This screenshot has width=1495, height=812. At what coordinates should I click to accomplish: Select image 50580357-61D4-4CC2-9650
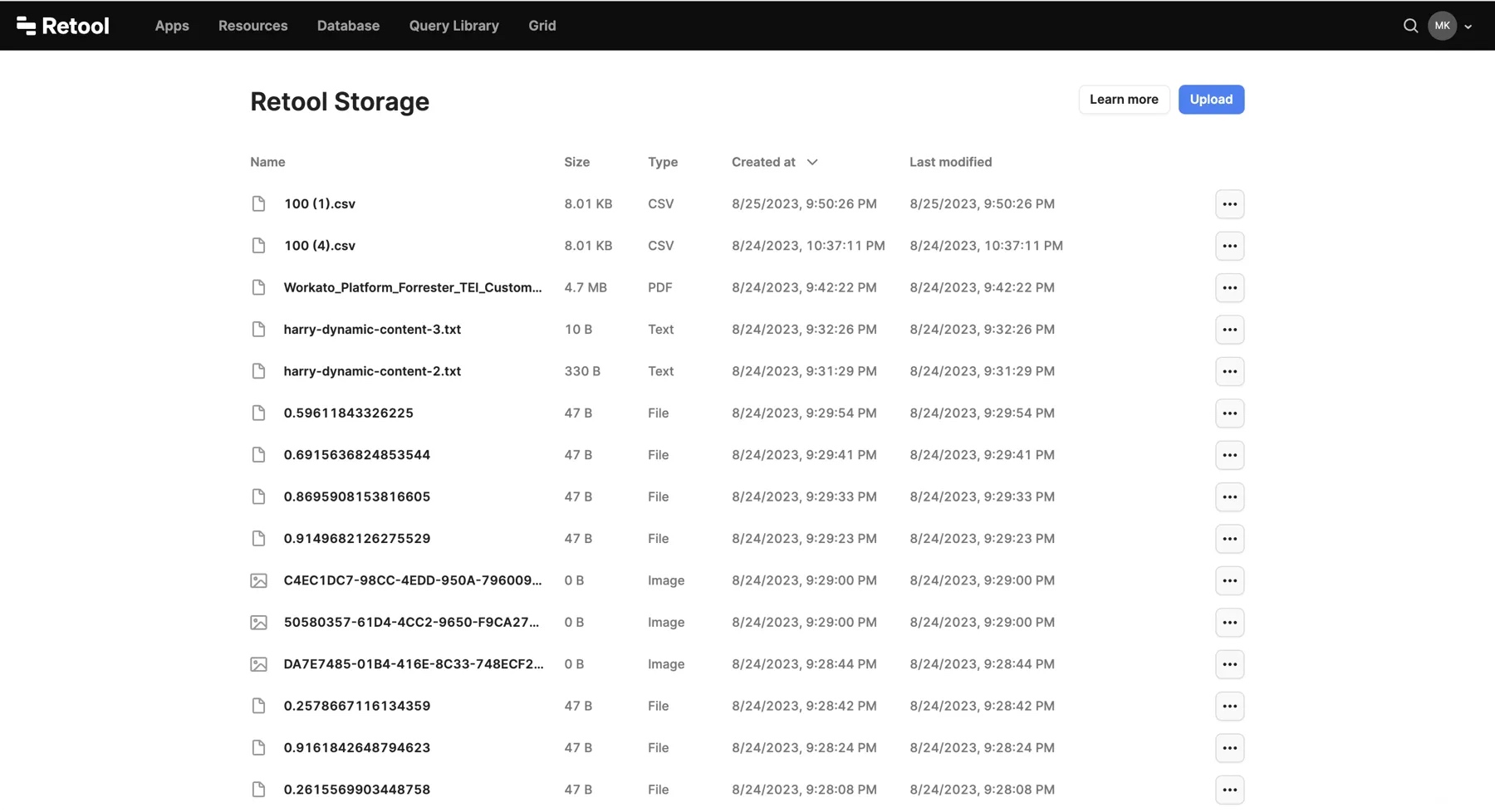point(411,622)
